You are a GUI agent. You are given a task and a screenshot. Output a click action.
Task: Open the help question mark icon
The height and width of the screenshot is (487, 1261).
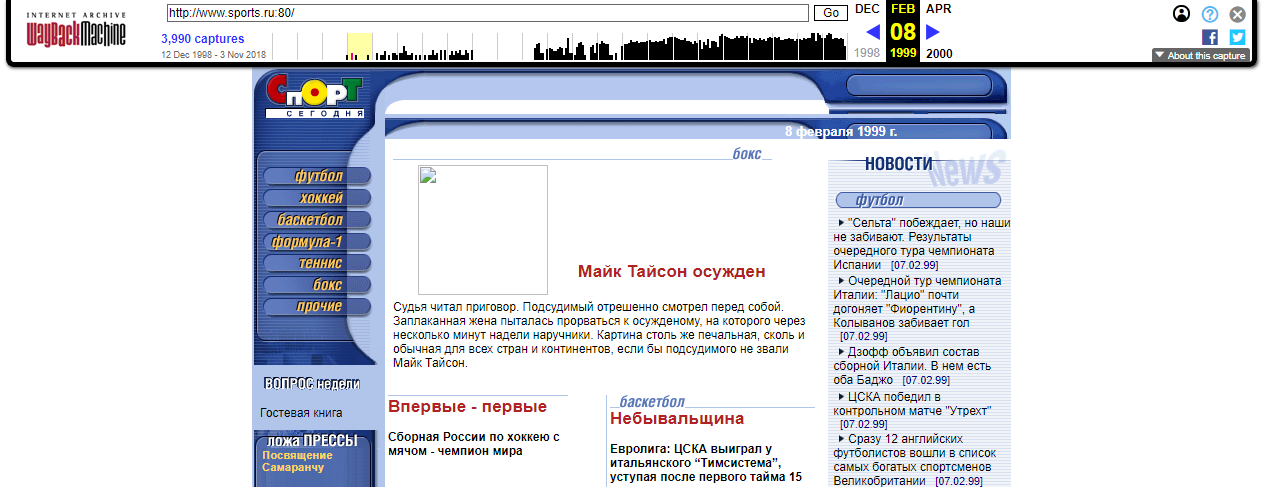click(x=1210, y=14)
